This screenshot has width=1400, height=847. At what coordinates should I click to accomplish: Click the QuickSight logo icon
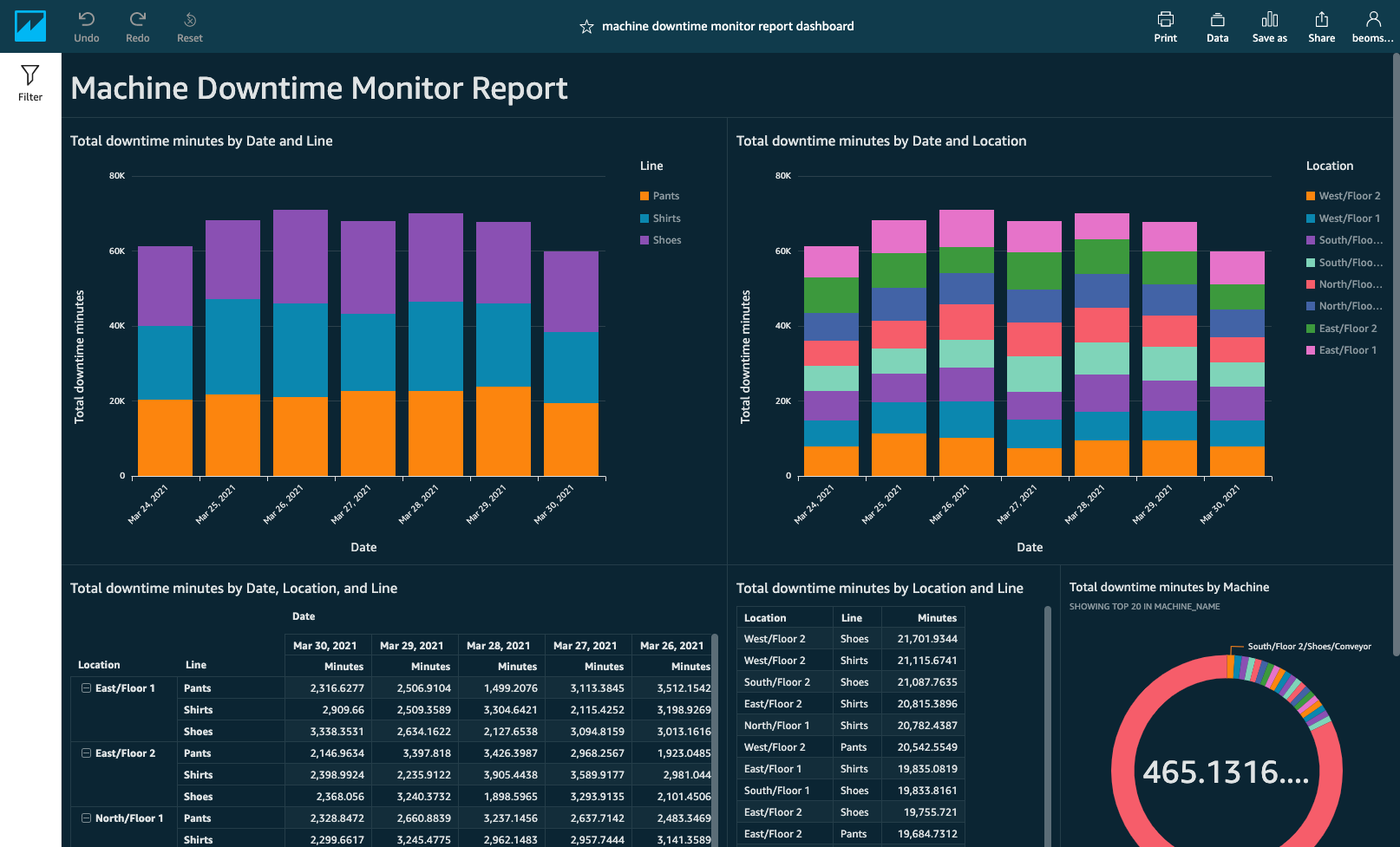(30, 26)
